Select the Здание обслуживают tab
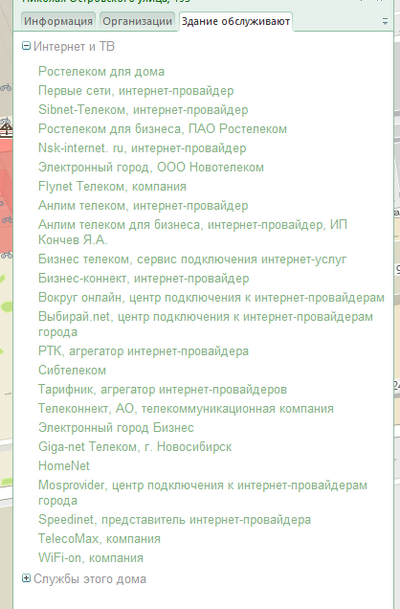Viewport: 400px width, 609px height. click(x=236, y=21)
